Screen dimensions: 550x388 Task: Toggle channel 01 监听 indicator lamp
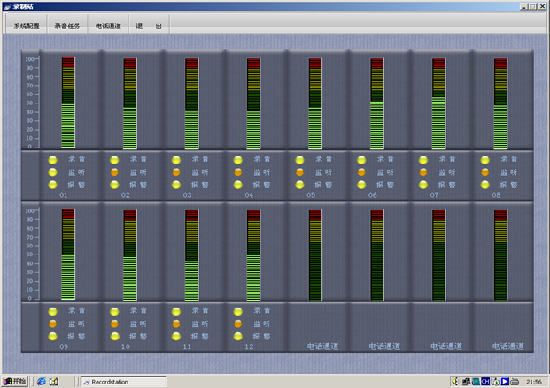pos(53,172)
